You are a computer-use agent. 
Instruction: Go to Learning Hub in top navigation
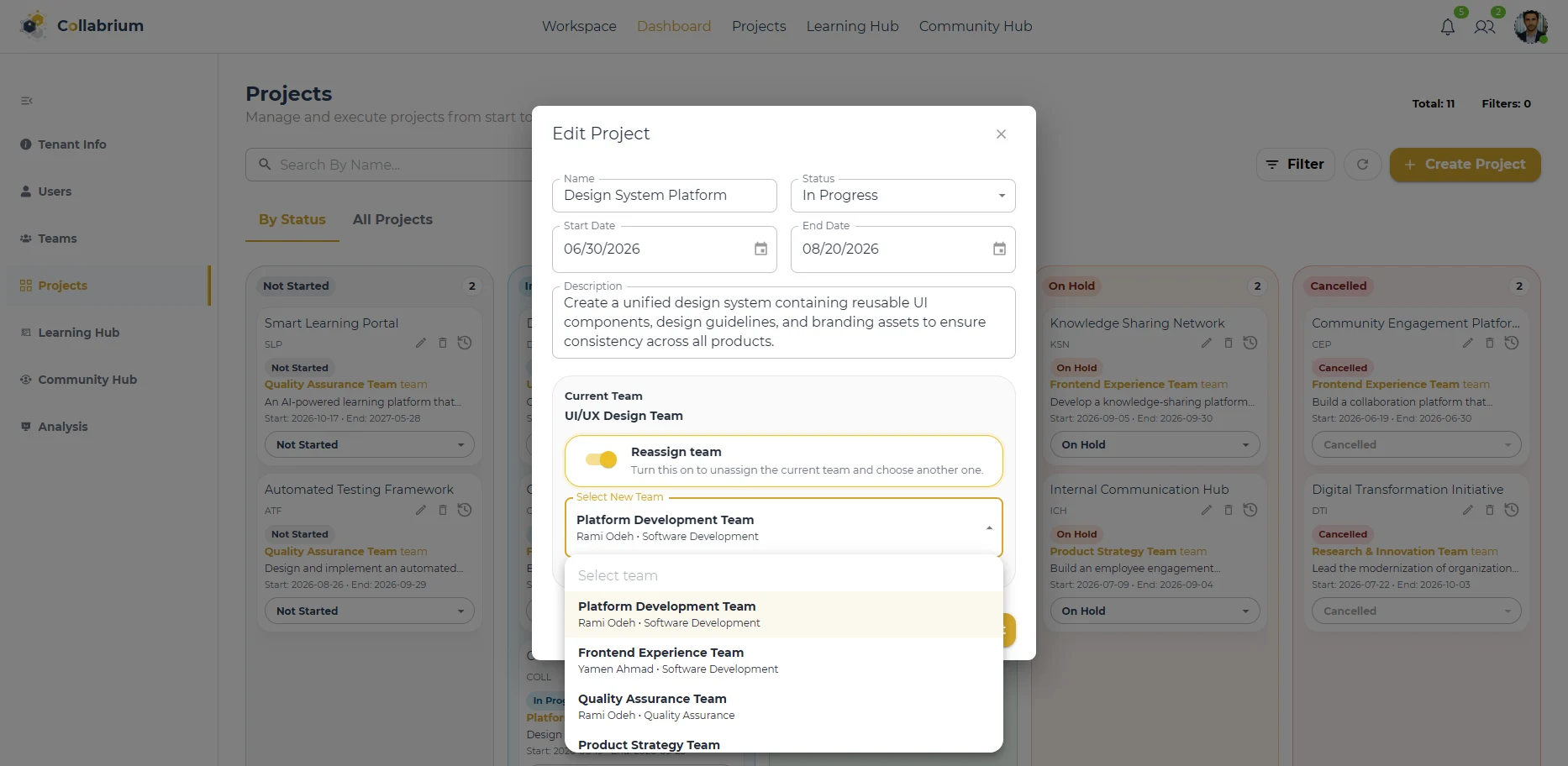click(852, 26)
